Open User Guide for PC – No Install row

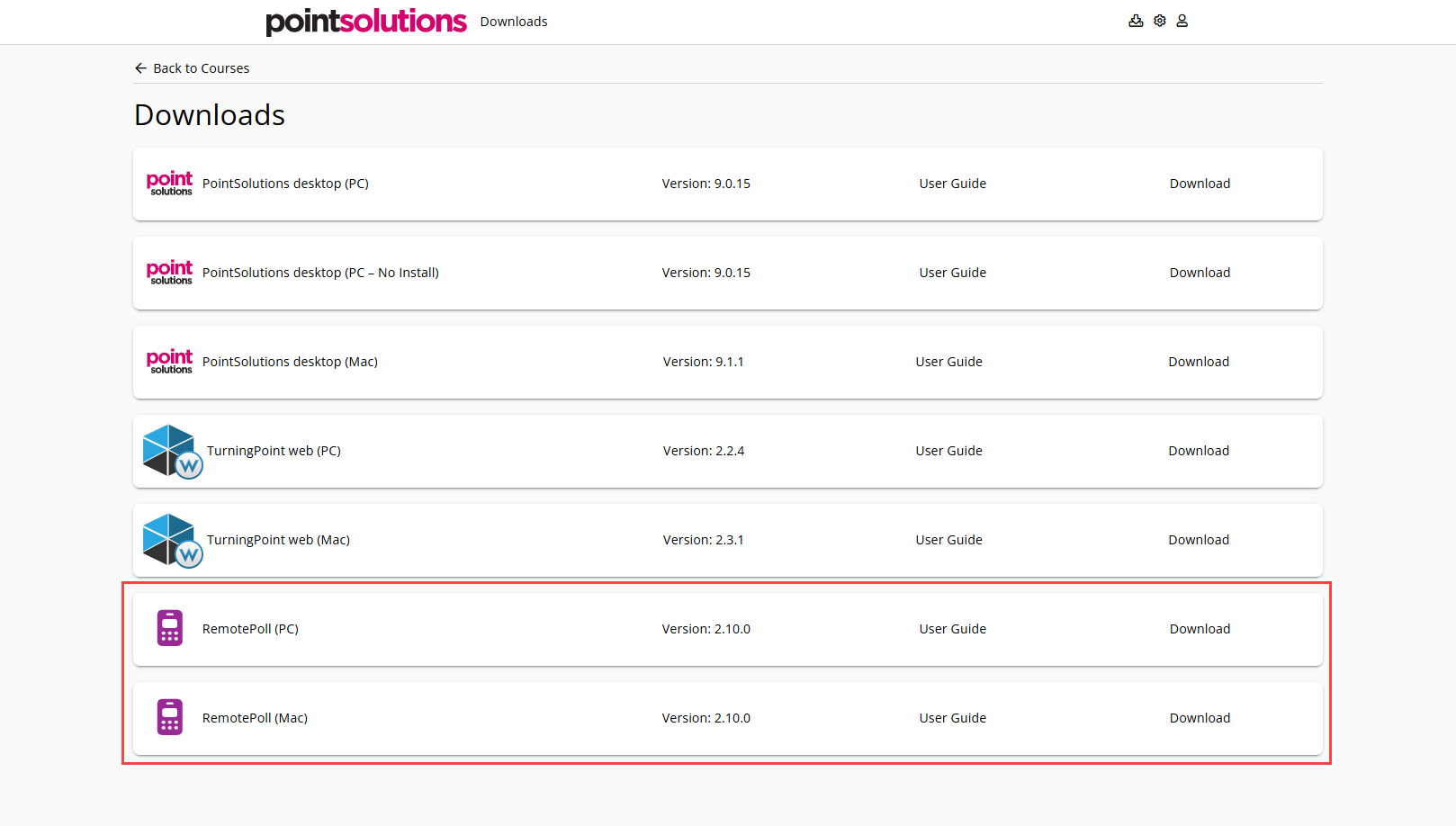point(953,273)
